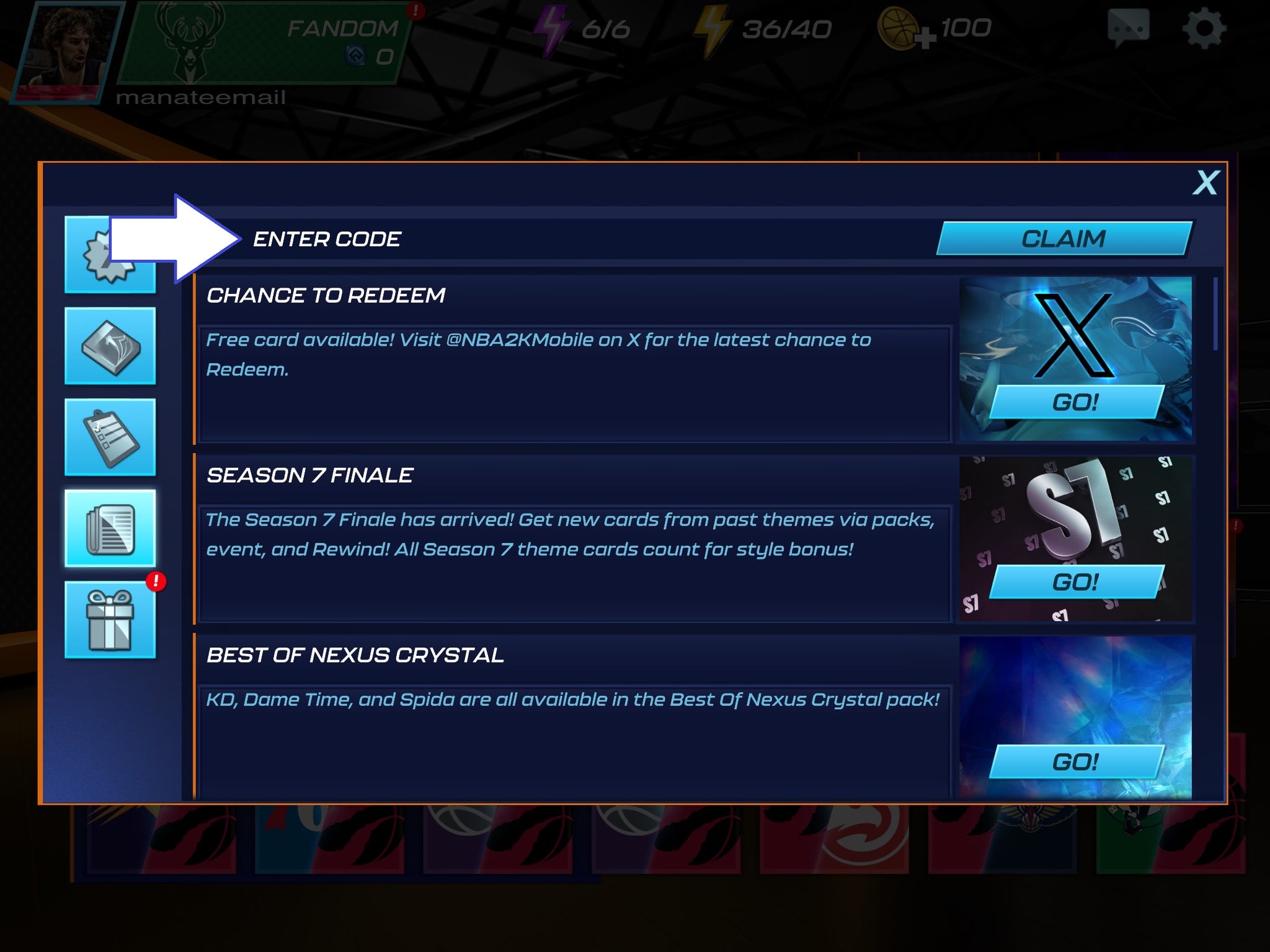Viewport: 1270px width, 952px height.
Task: Open the clipboard checklist sidebar tab
Action: 110,437
